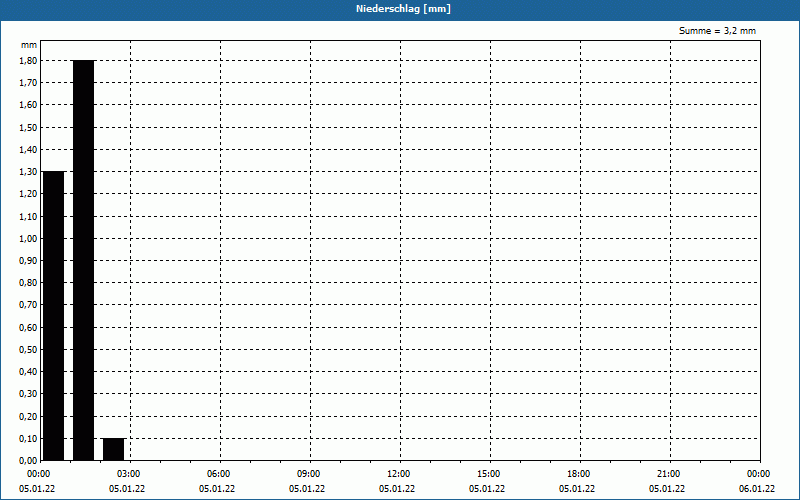
Task: Select the Summe = 3,2 mm label
Action: click(717, 31)
